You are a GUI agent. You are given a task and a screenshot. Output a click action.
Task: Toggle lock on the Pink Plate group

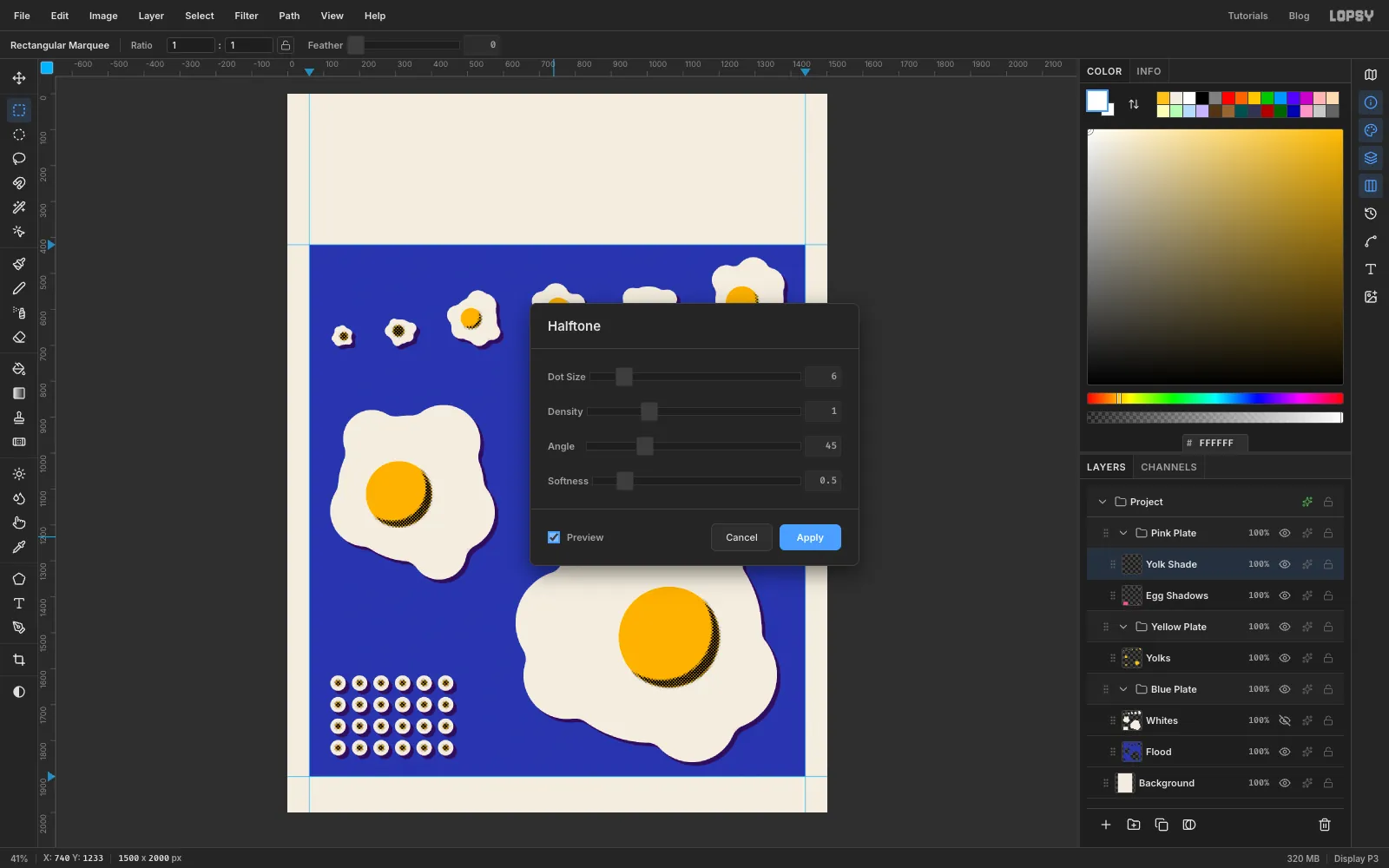click(1328, 533)
